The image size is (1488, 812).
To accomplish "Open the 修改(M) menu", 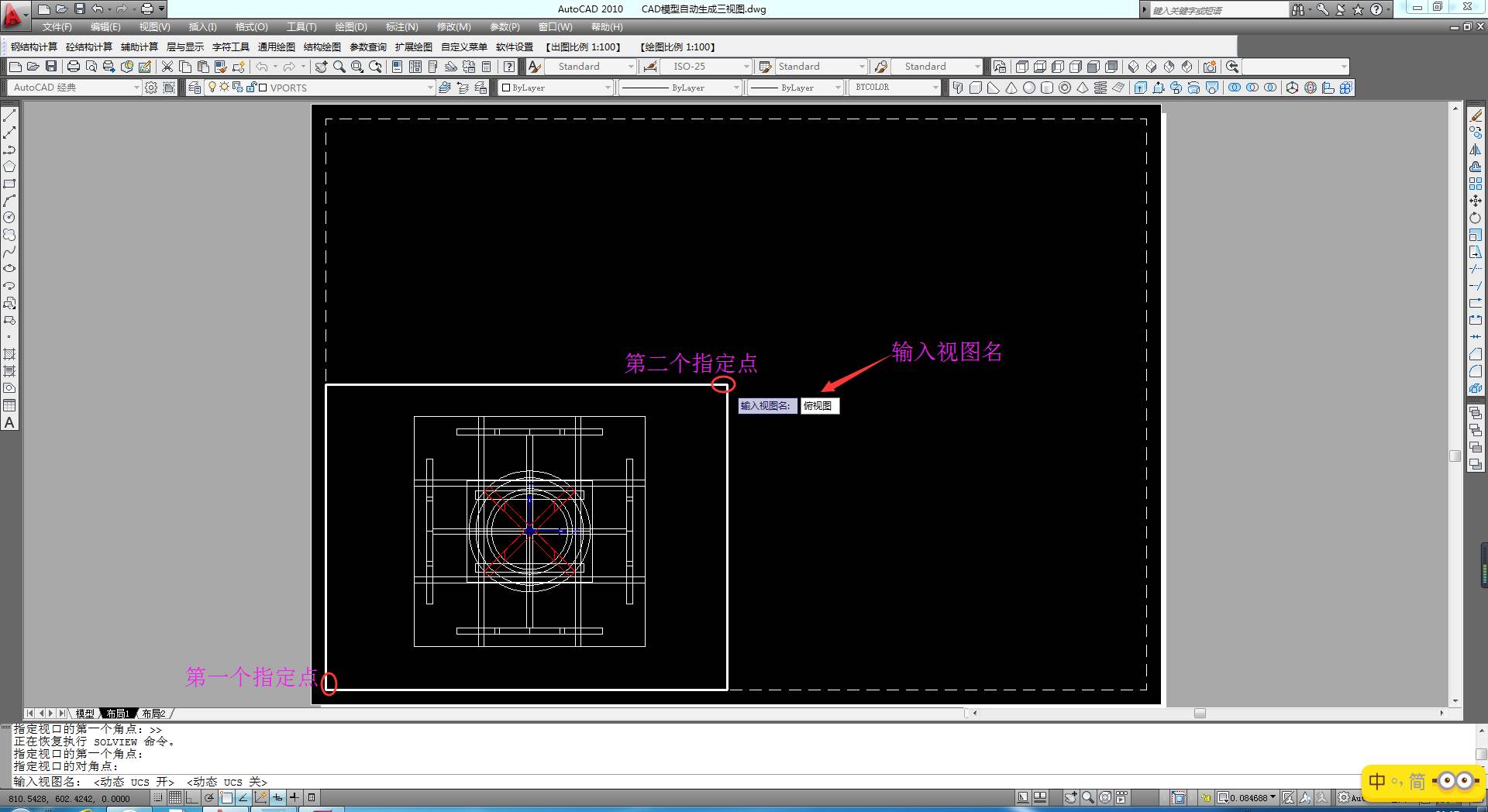I will tap(453, 27).
